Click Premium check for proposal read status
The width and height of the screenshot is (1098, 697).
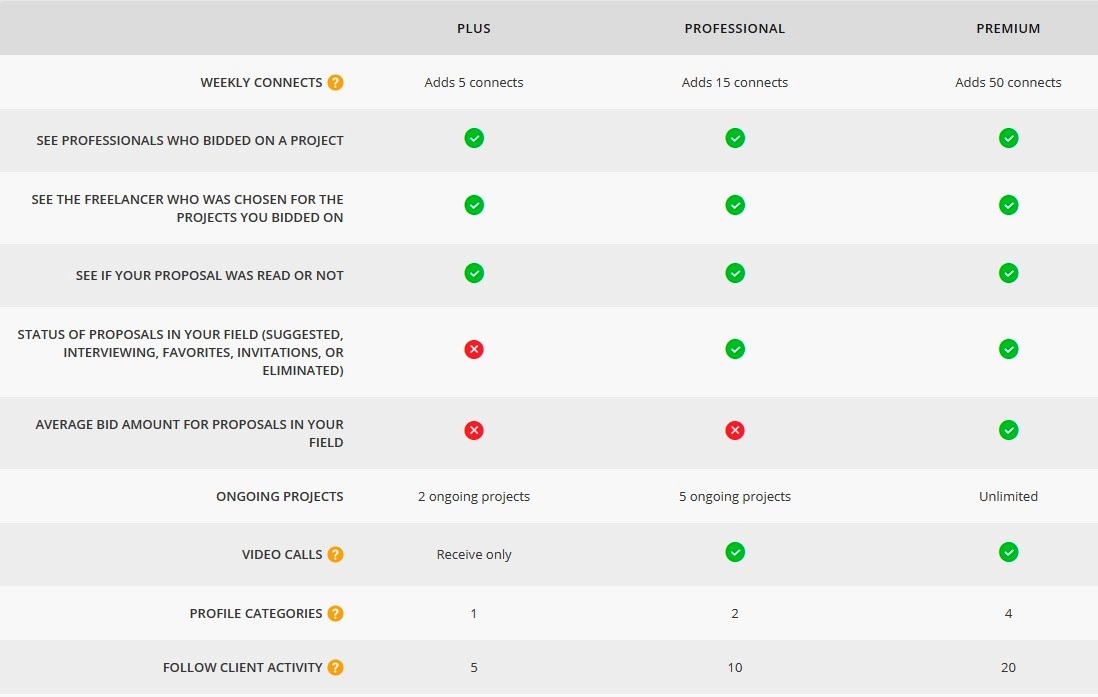1008,273
